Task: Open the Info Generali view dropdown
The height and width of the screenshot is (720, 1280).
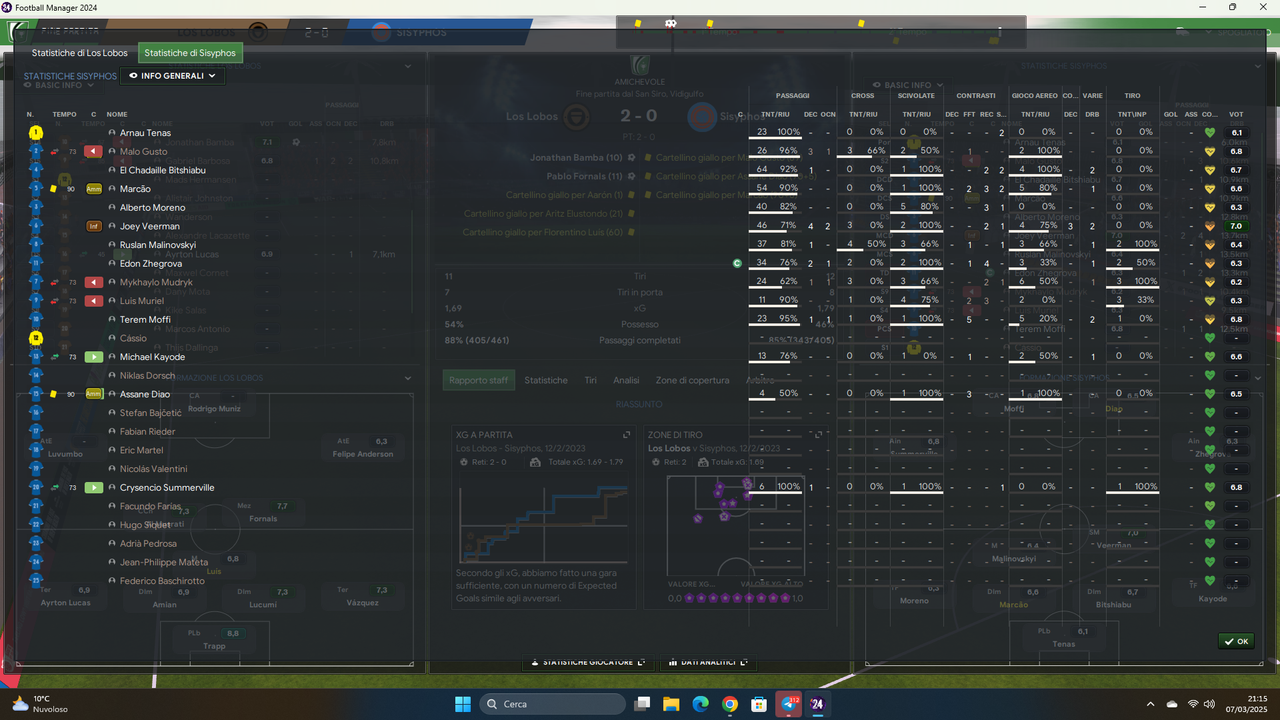Action: [173, 75]
